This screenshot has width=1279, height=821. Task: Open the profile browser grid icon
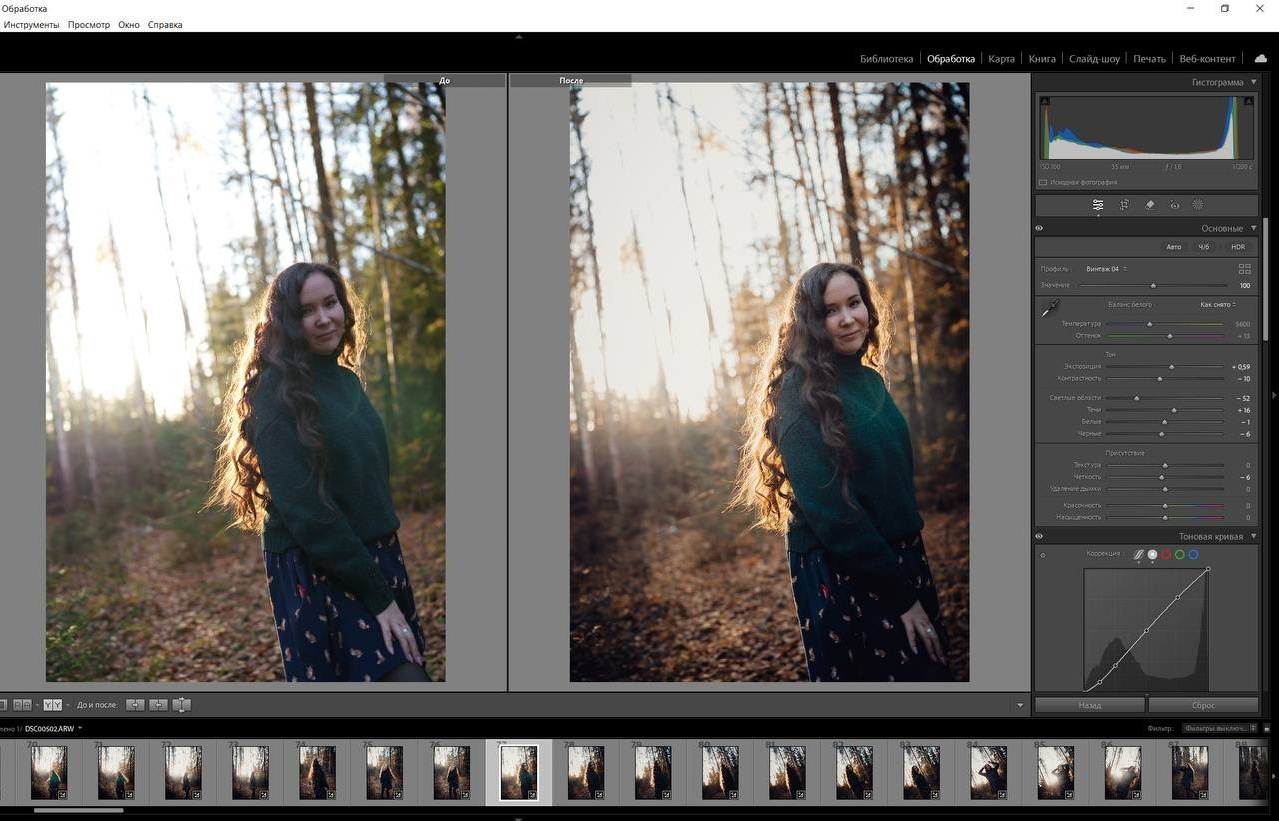(1244, 269)
